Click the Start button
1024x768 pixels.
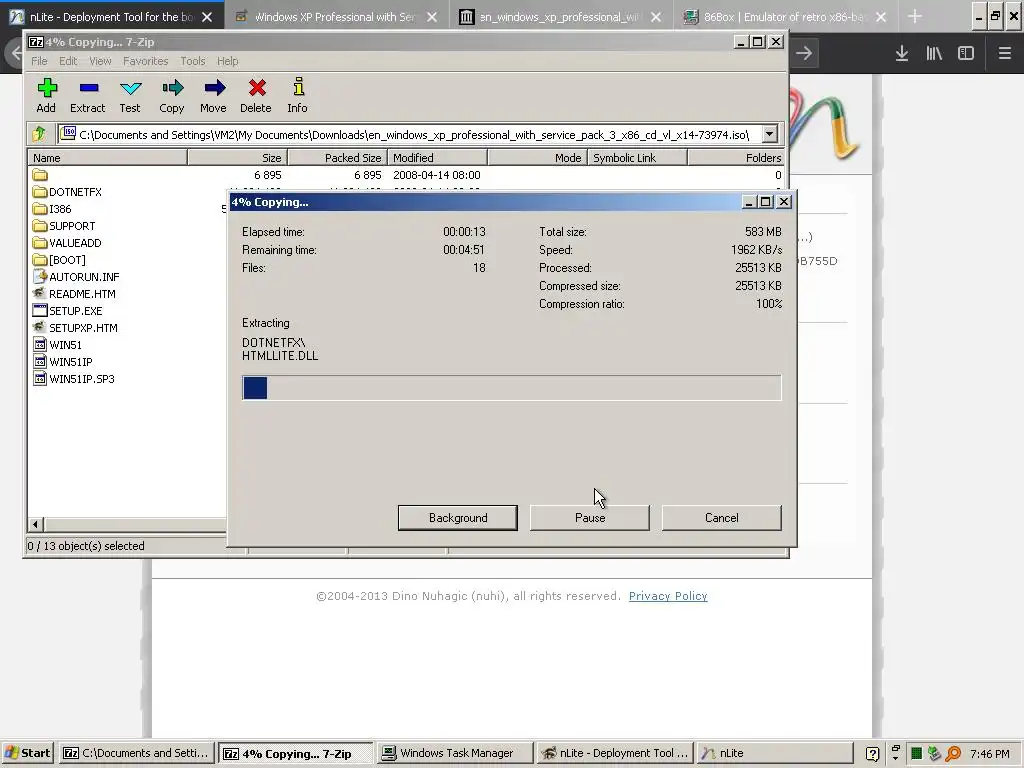27,753
